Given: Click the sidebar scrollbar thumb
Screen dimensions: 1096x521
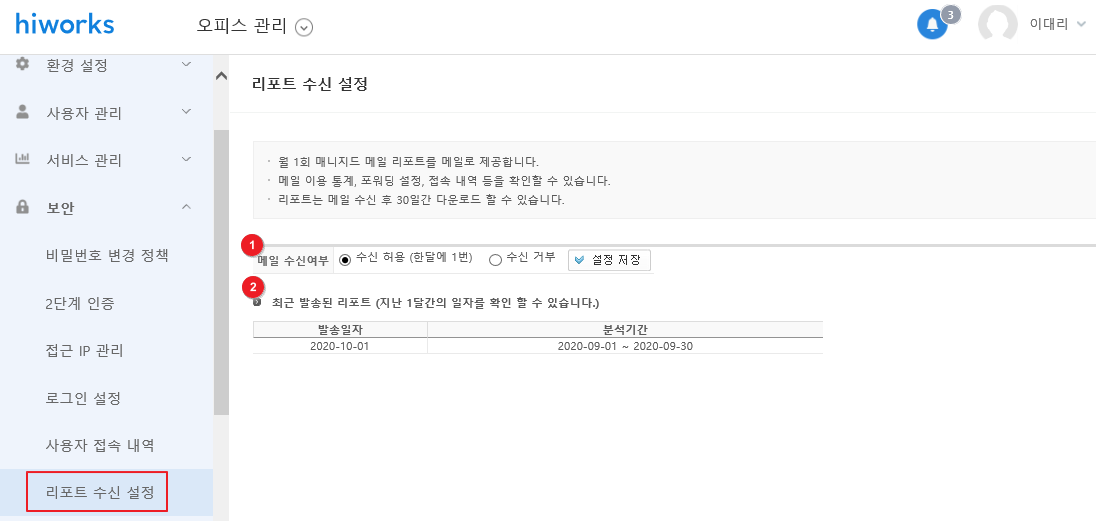Looking at the screenshot, I should [x=221, y=273].
